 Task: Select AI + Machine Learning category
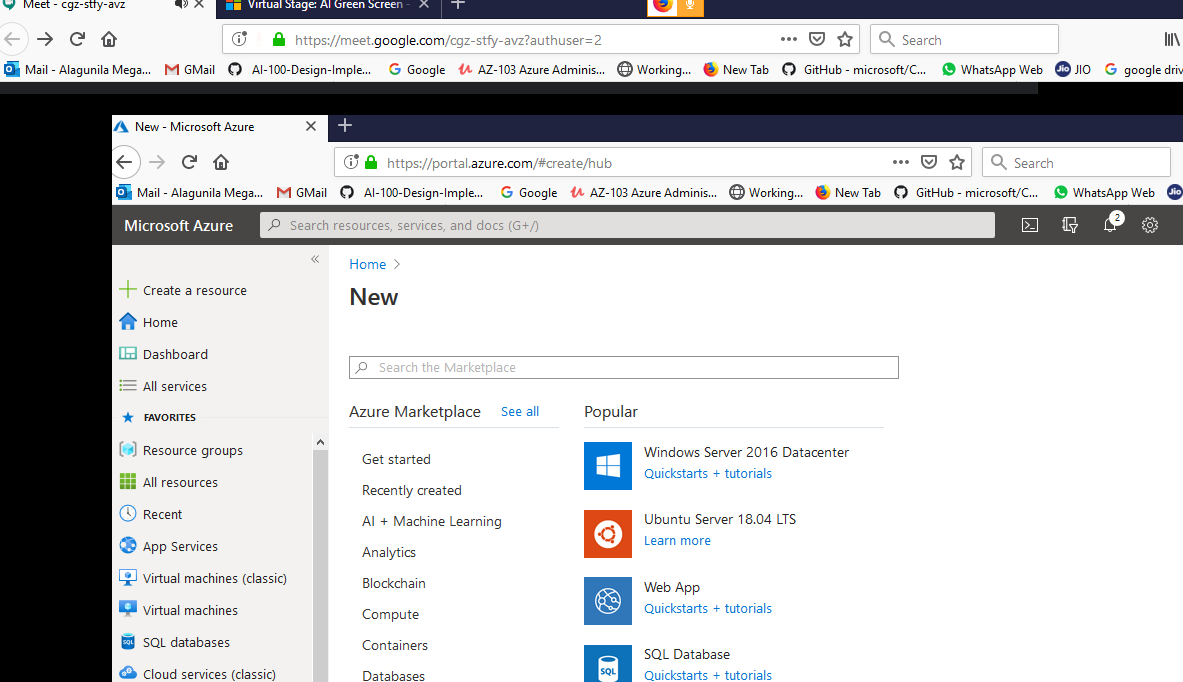(432, 521)
